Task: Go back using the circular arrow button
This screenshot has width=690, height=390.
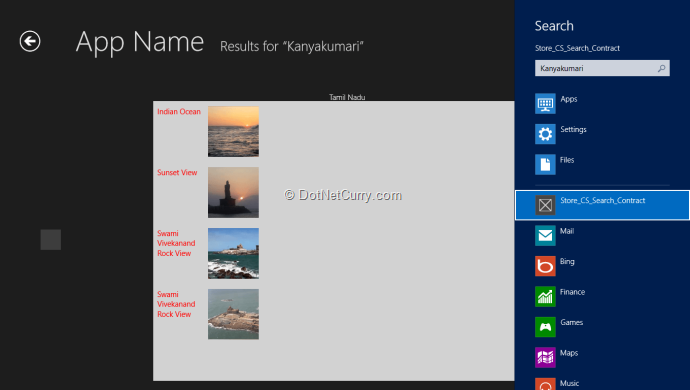Action: (x=30, y=41)
